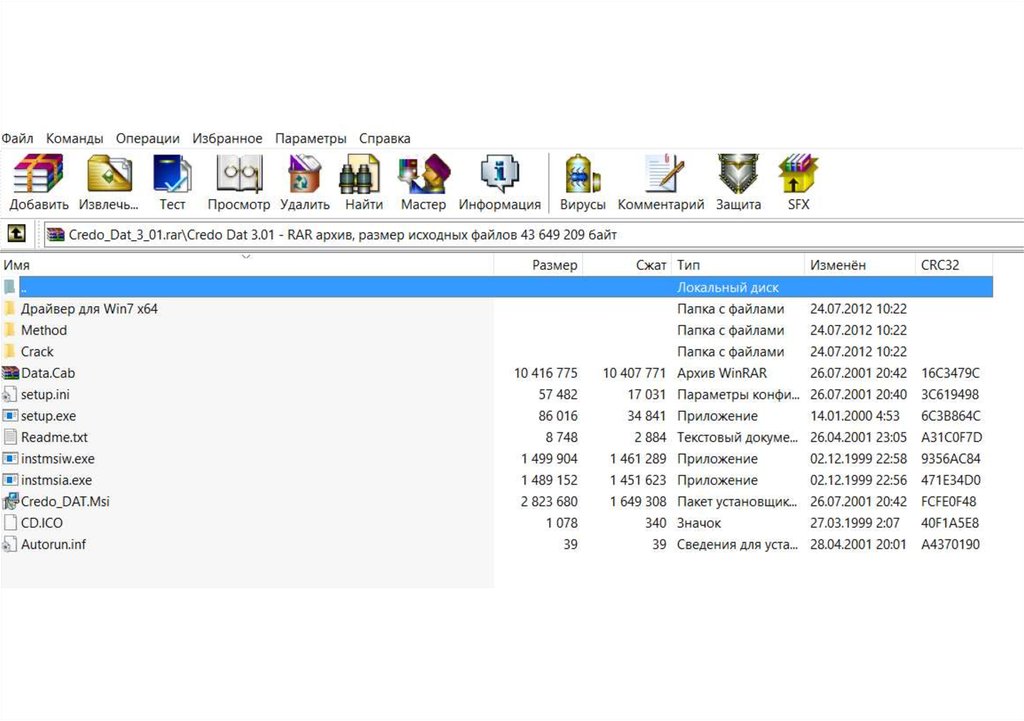The image size is (1024, 721).
Task: Click the Добавить (Add) toolbar icon
Action: click(39, 174)
